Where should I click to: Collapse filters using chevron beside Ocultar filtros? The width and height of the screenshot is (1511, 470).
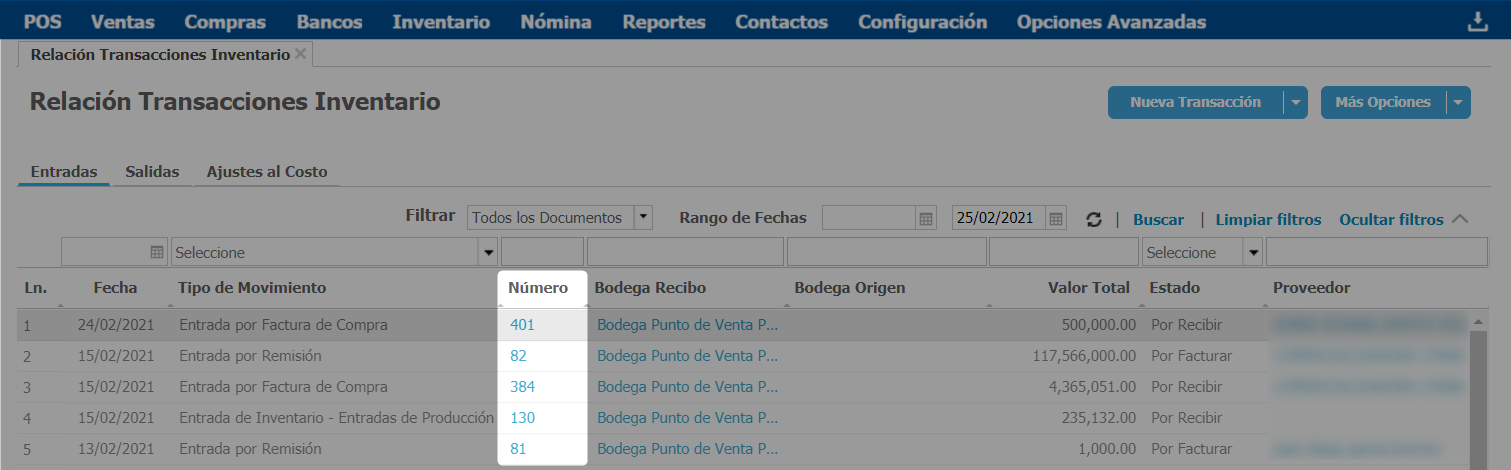1459,219
